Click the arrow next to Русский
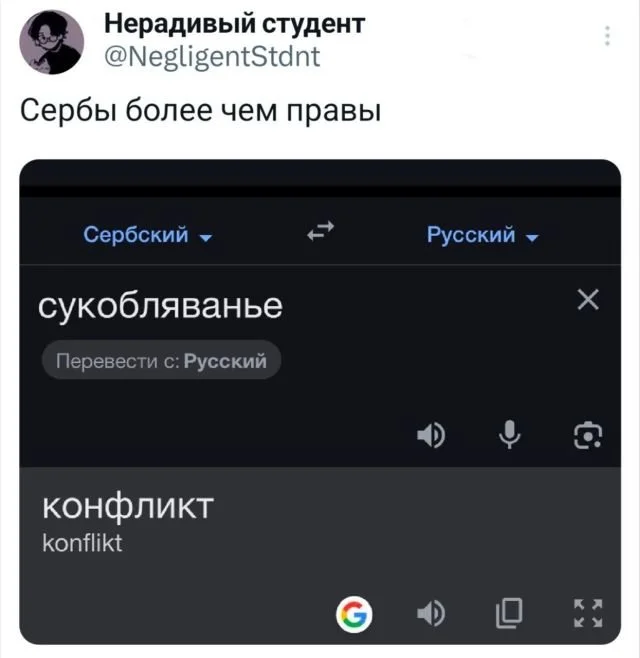Viewport: 640px width, 658px height. 532,238
